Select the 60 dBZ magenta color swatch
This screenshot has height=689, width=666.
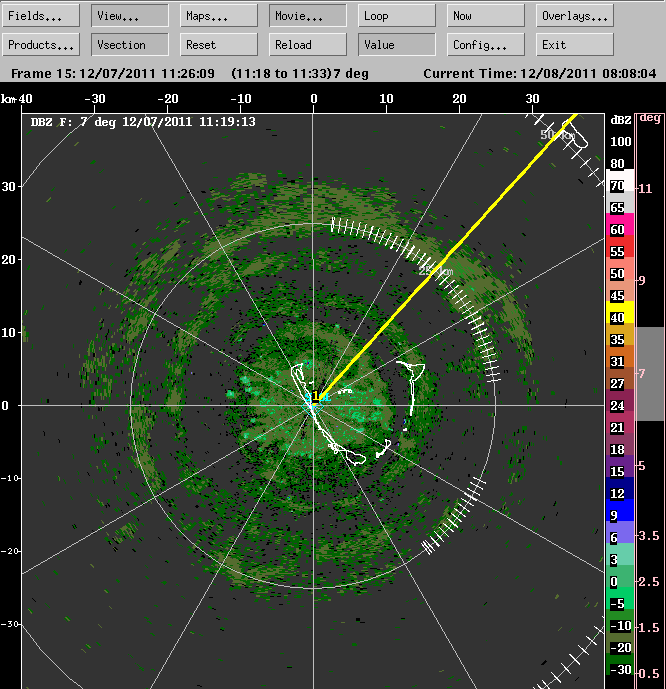(x=620, y=225)
